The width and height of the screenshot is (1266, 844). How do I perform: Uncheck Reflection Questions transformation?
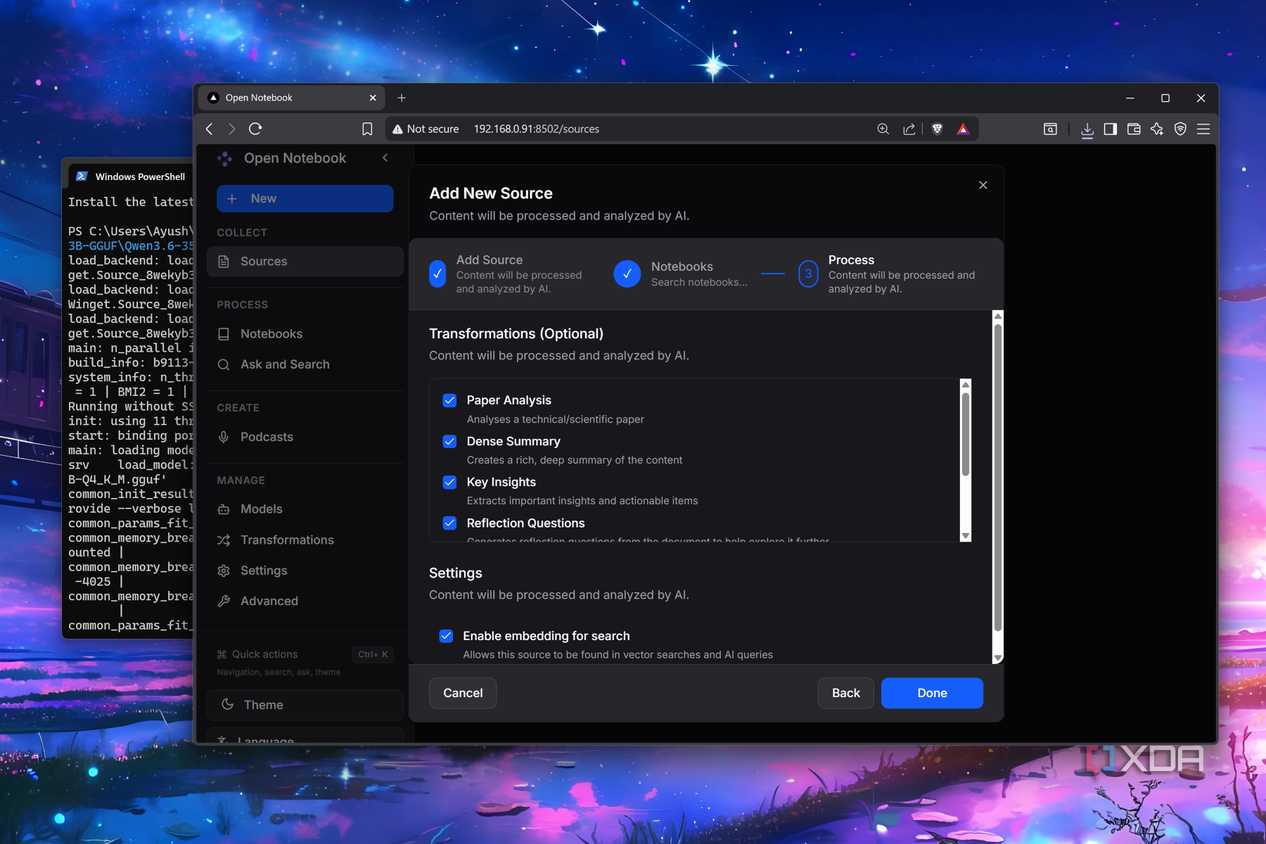coord(450,523)
